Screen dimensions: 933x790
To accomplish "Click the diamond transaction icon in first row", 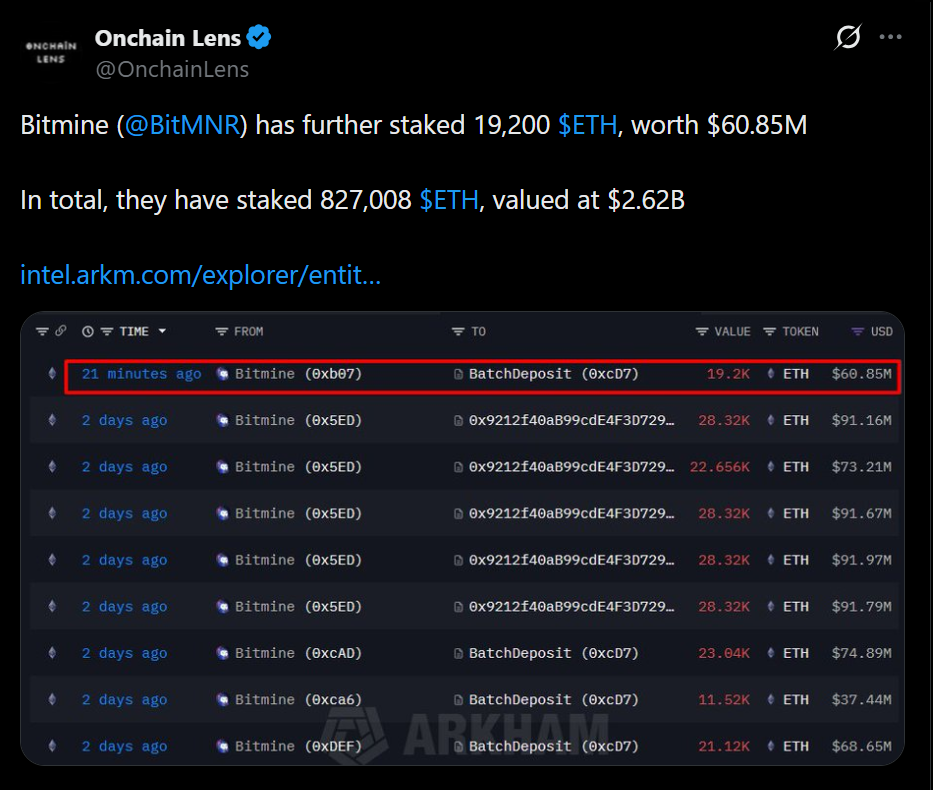I will (51, 373).
